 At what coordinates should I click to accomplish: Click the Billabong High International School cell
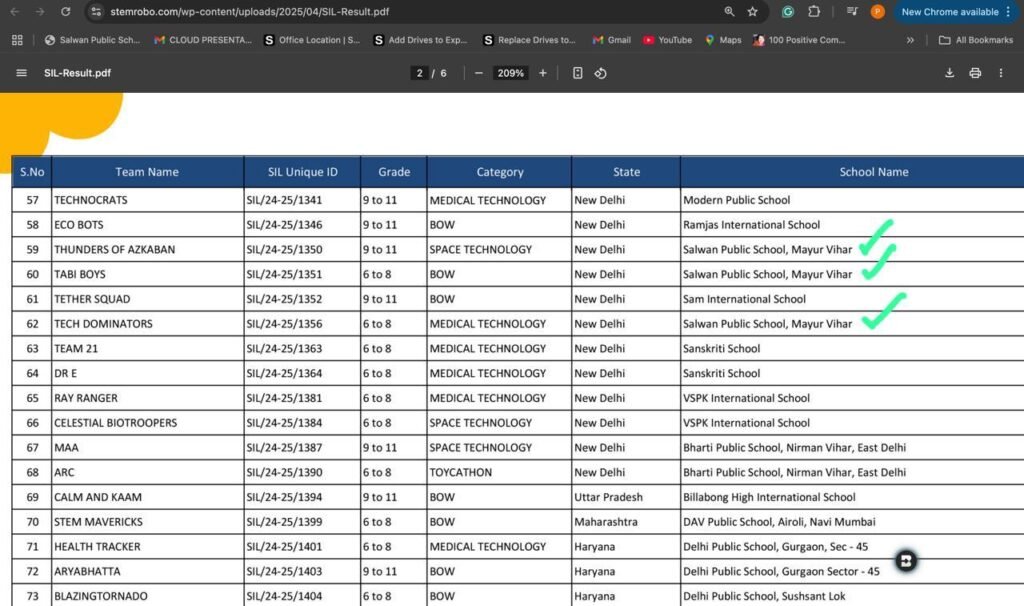click(x=852, y=497)
